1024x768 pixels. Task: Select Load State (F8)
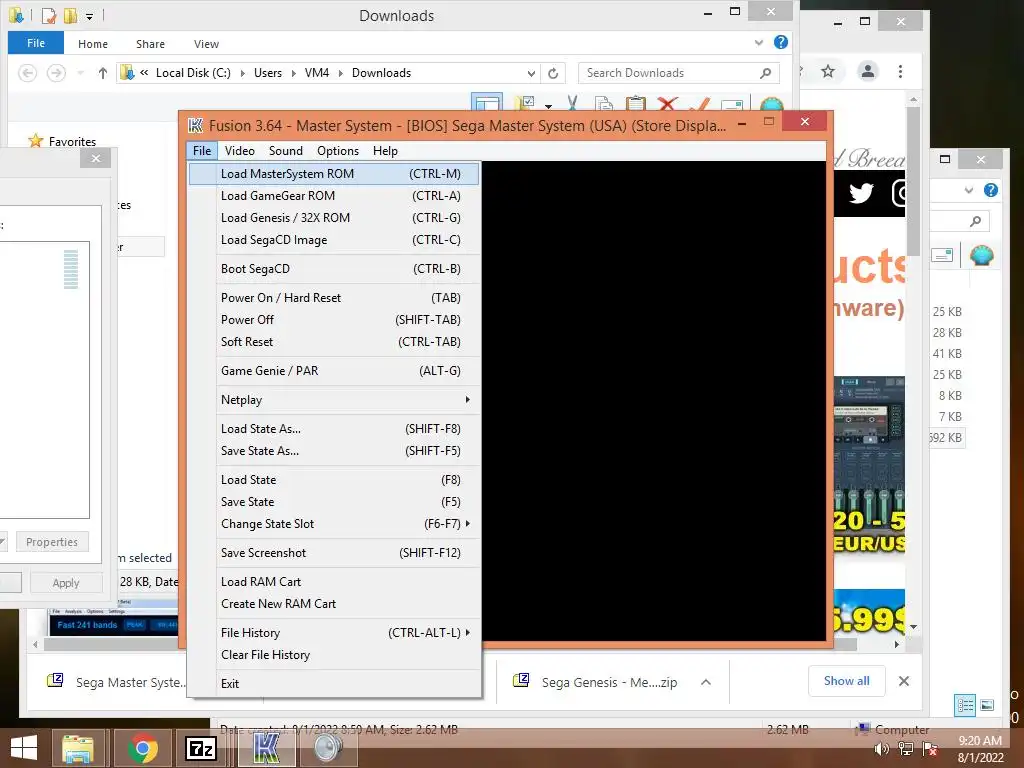(x=334, y=480)
